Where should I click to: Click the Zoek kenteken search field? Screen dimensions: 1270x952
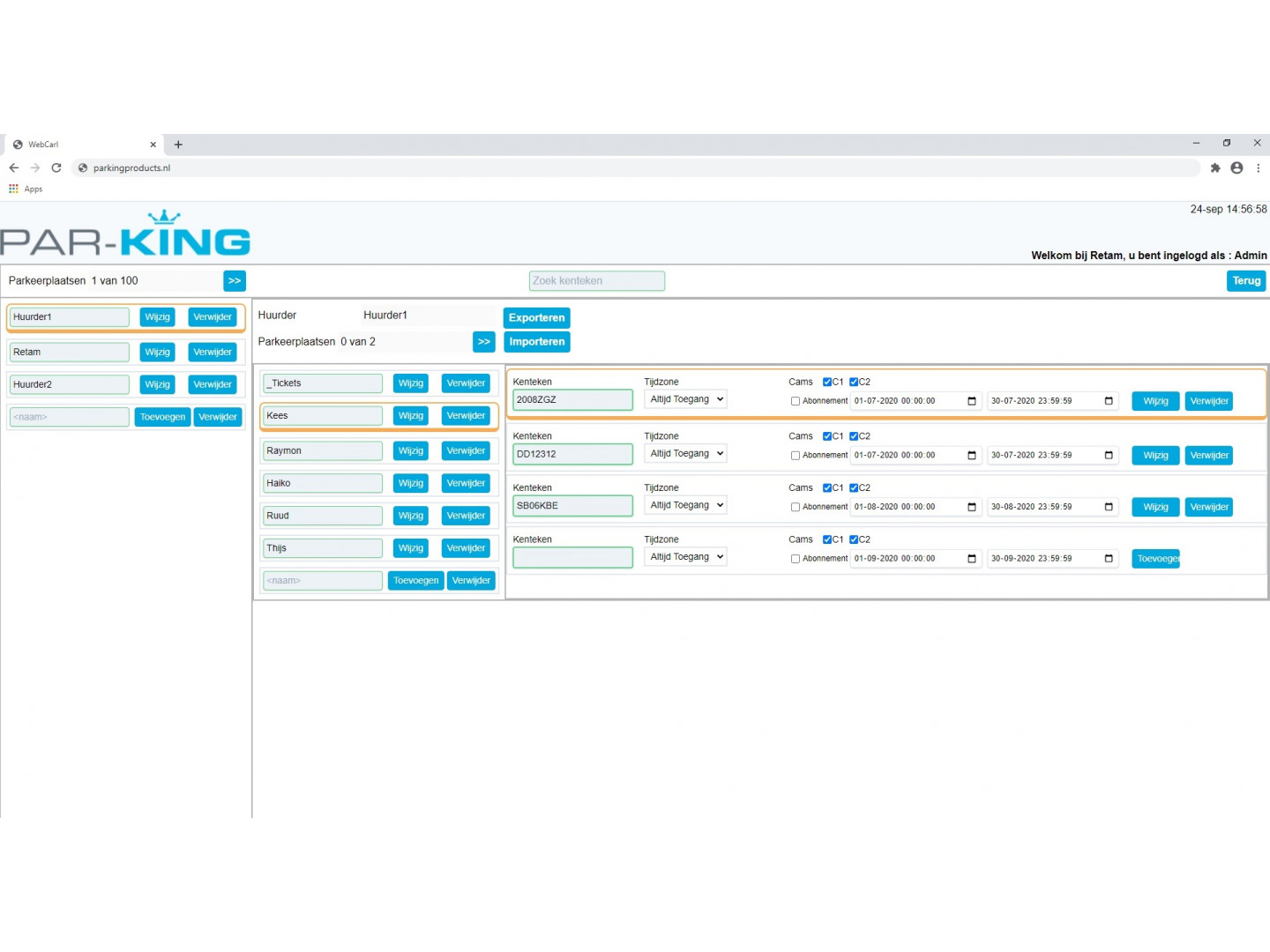[x=596, y=281]
